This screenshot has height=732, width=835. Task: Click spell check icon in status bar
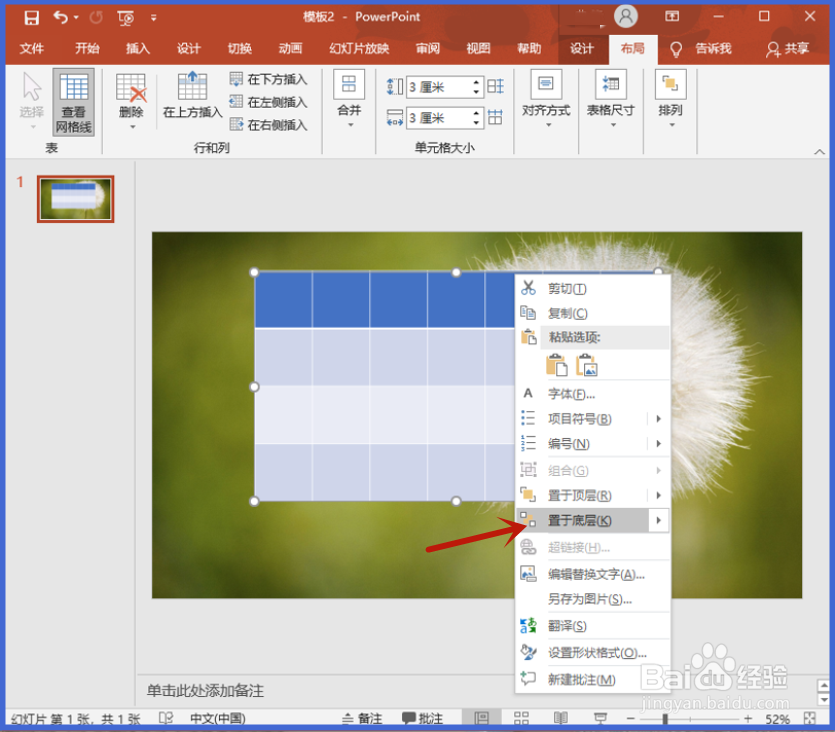point(166,719)
